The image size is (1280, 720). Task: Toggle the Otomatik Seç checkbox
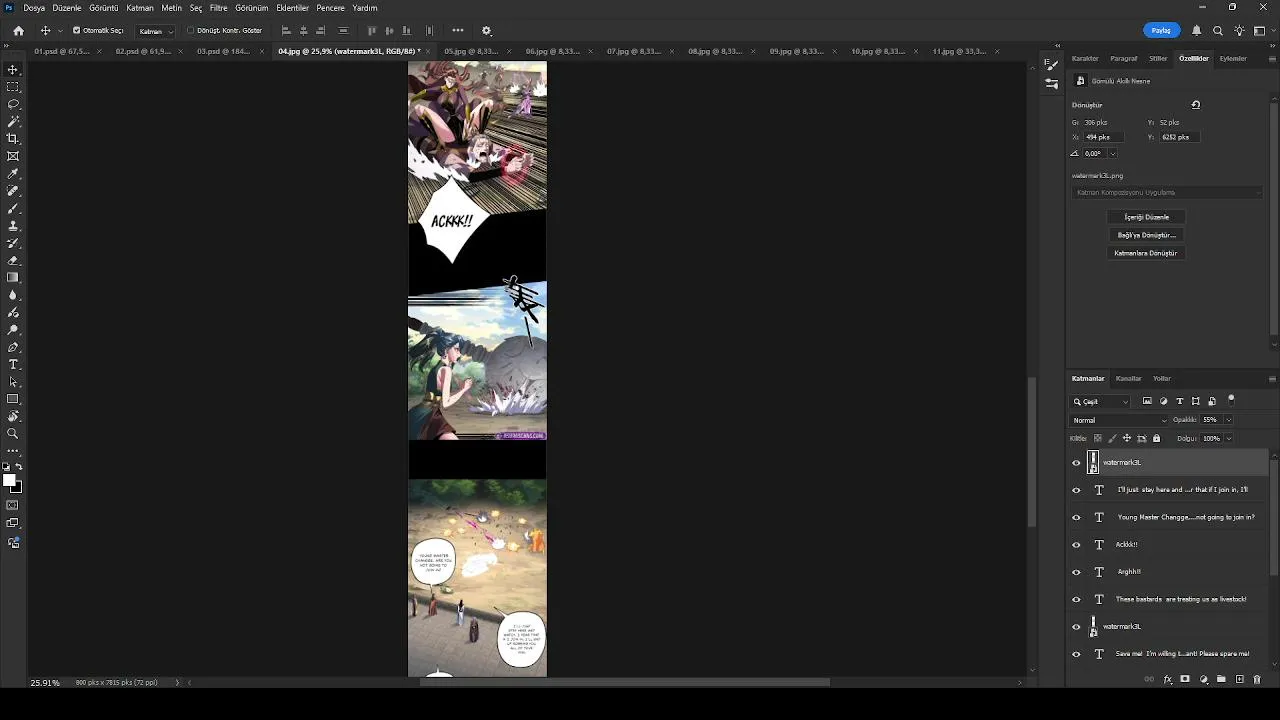coord(77,31)
